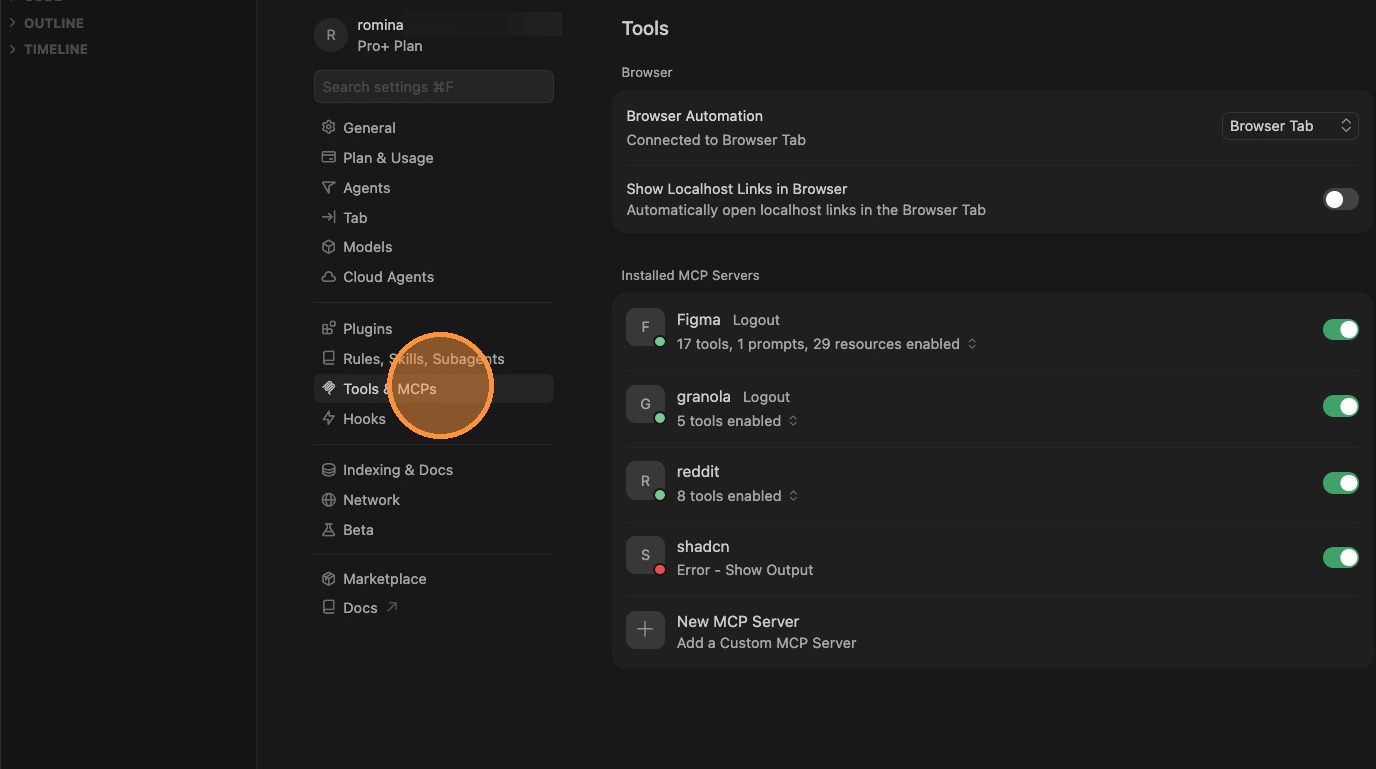The height and width of the screenshot is (769, 1376).
Task: Open the Browser Tab dropdown
Action: point(1290,125)
